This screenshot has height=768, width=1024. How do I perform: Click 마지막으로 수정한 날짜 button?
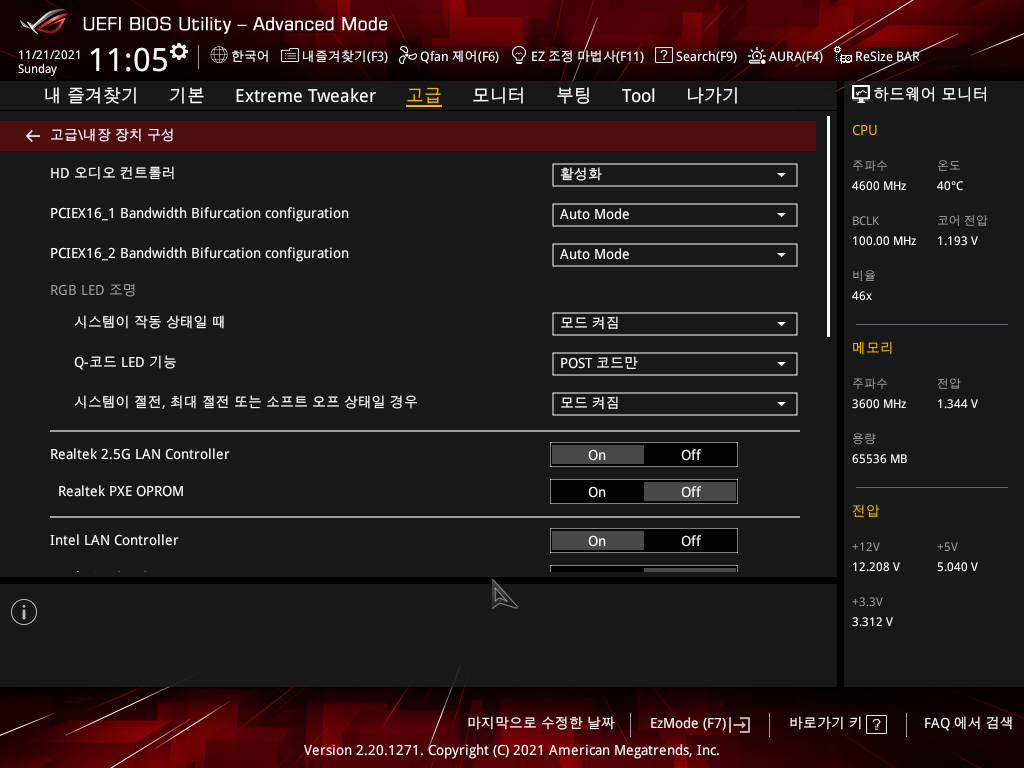click(x=541, y=724)
